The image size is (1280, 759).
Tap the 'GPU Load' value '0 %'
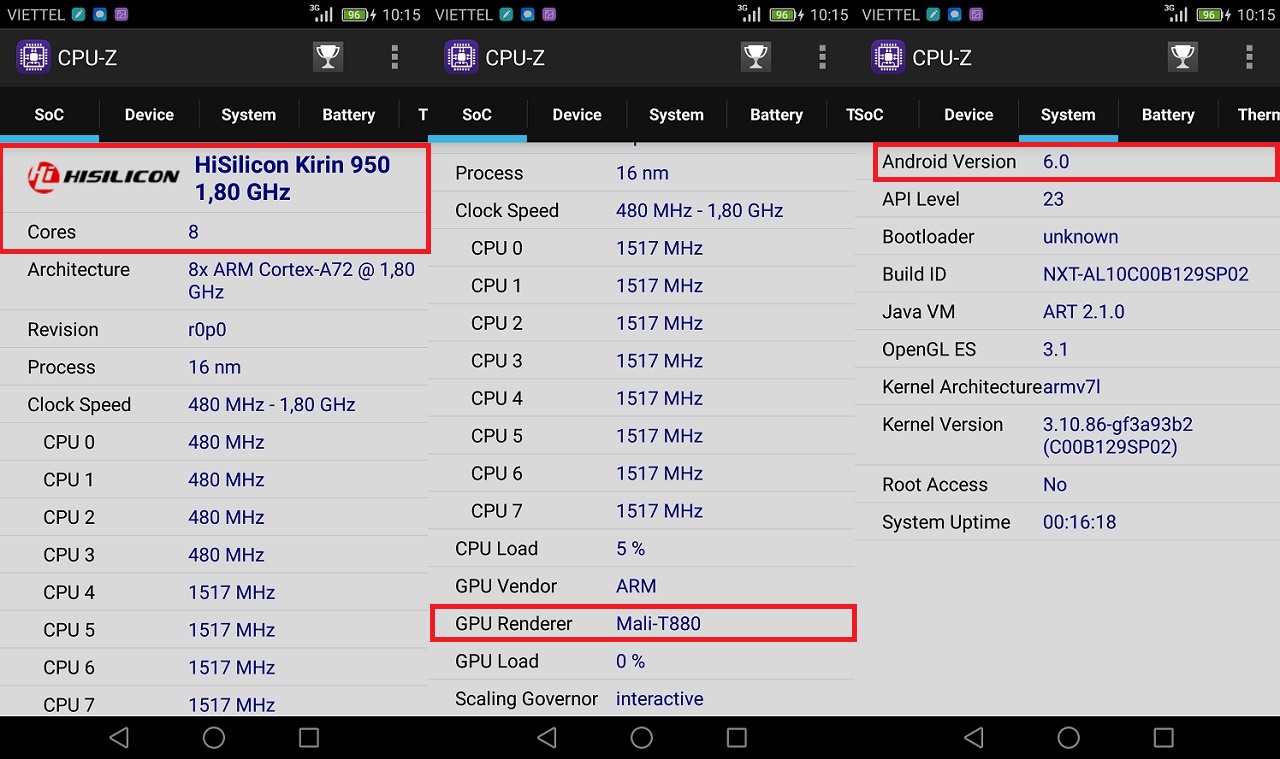pos(630,662)
